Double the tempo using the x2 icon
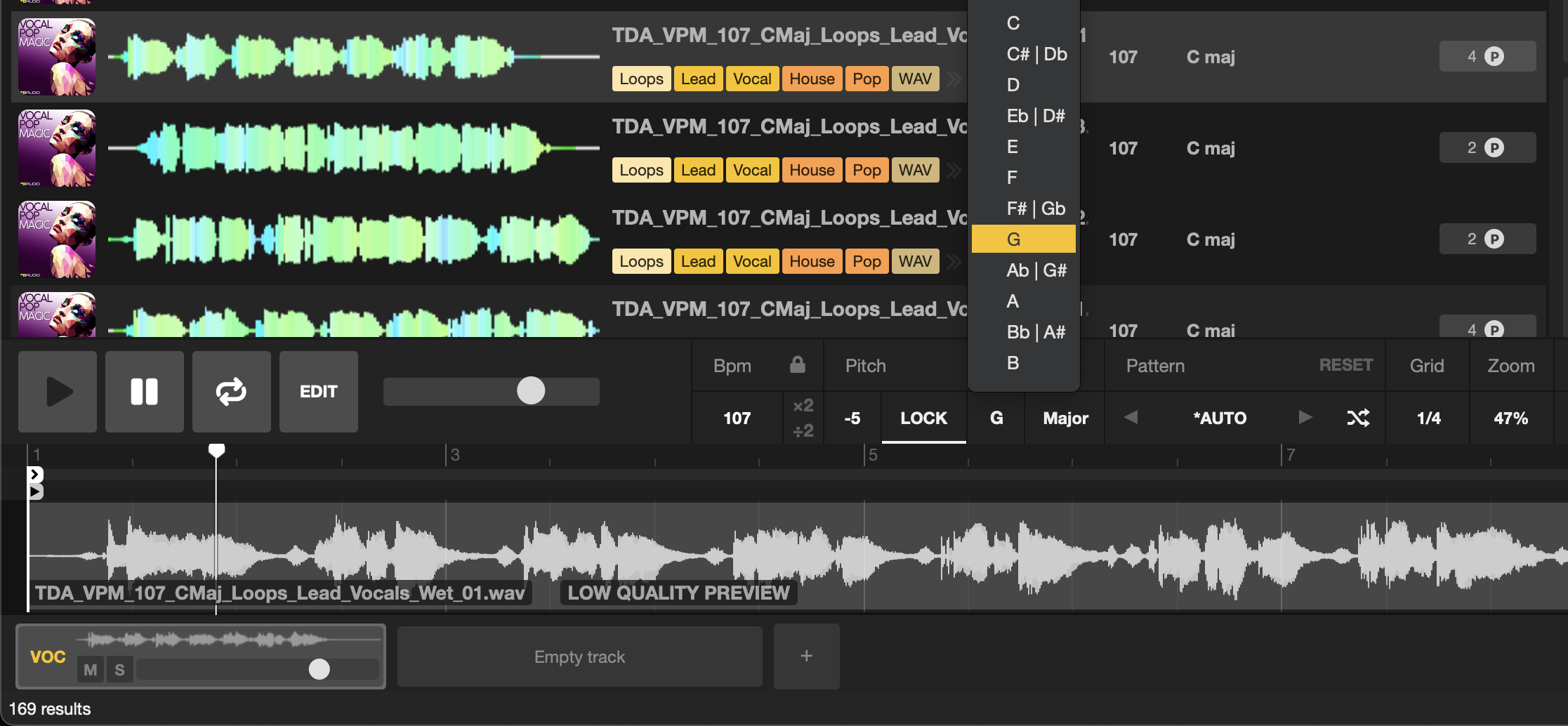The width and height of the screenshot is (1568, 726). tap(803, 406)
